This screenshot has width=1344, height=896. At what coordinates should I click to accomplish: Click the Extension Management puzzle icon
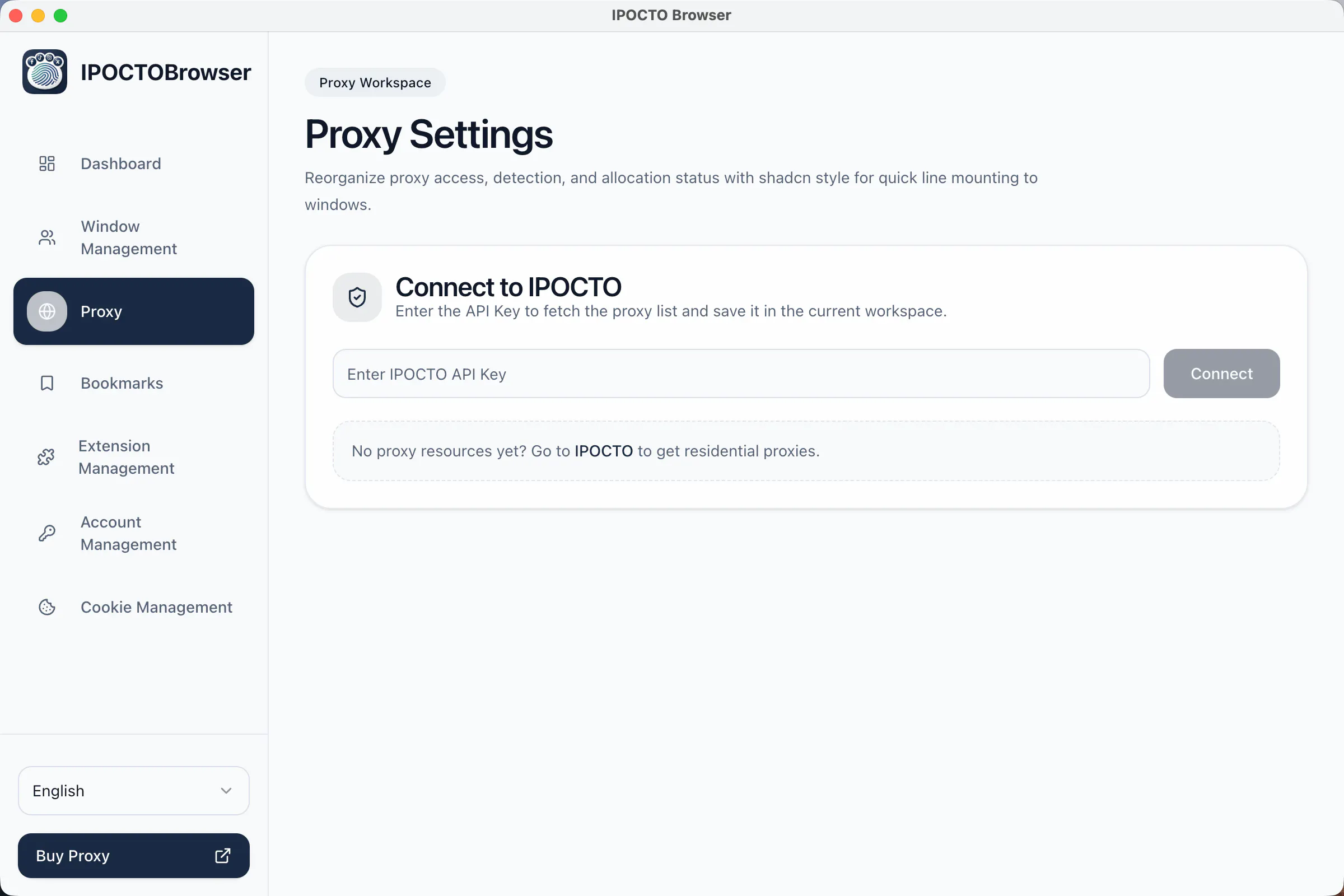46,457
